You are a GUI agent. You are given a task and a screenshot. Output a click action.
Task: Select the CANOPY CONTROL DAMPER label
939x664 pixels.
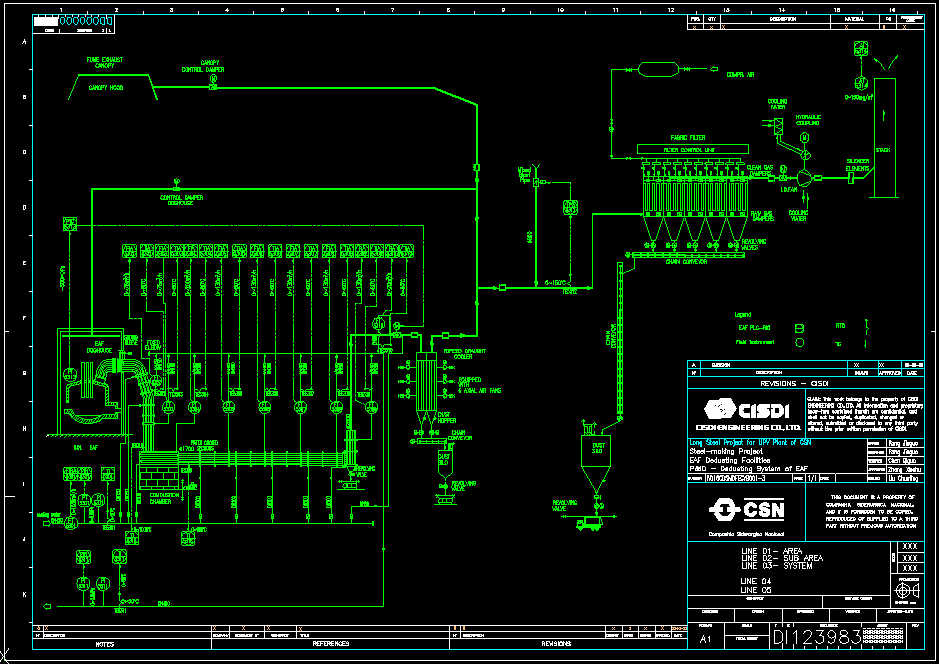point(203,66)
